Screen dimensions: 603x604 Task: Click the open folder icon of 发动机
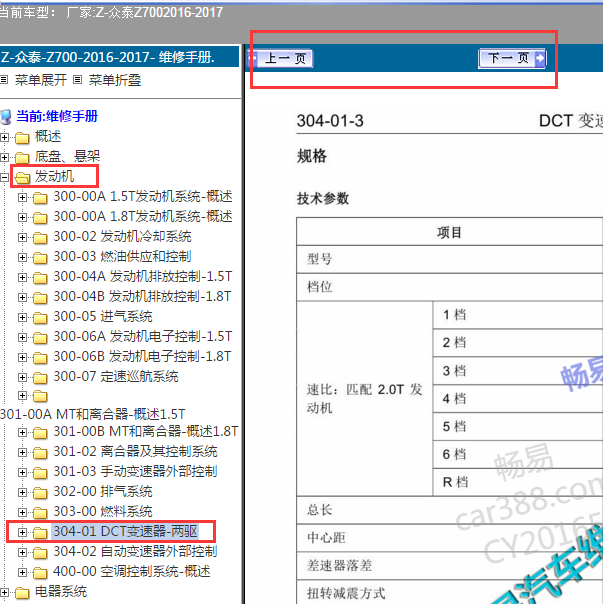pos(22,177)
